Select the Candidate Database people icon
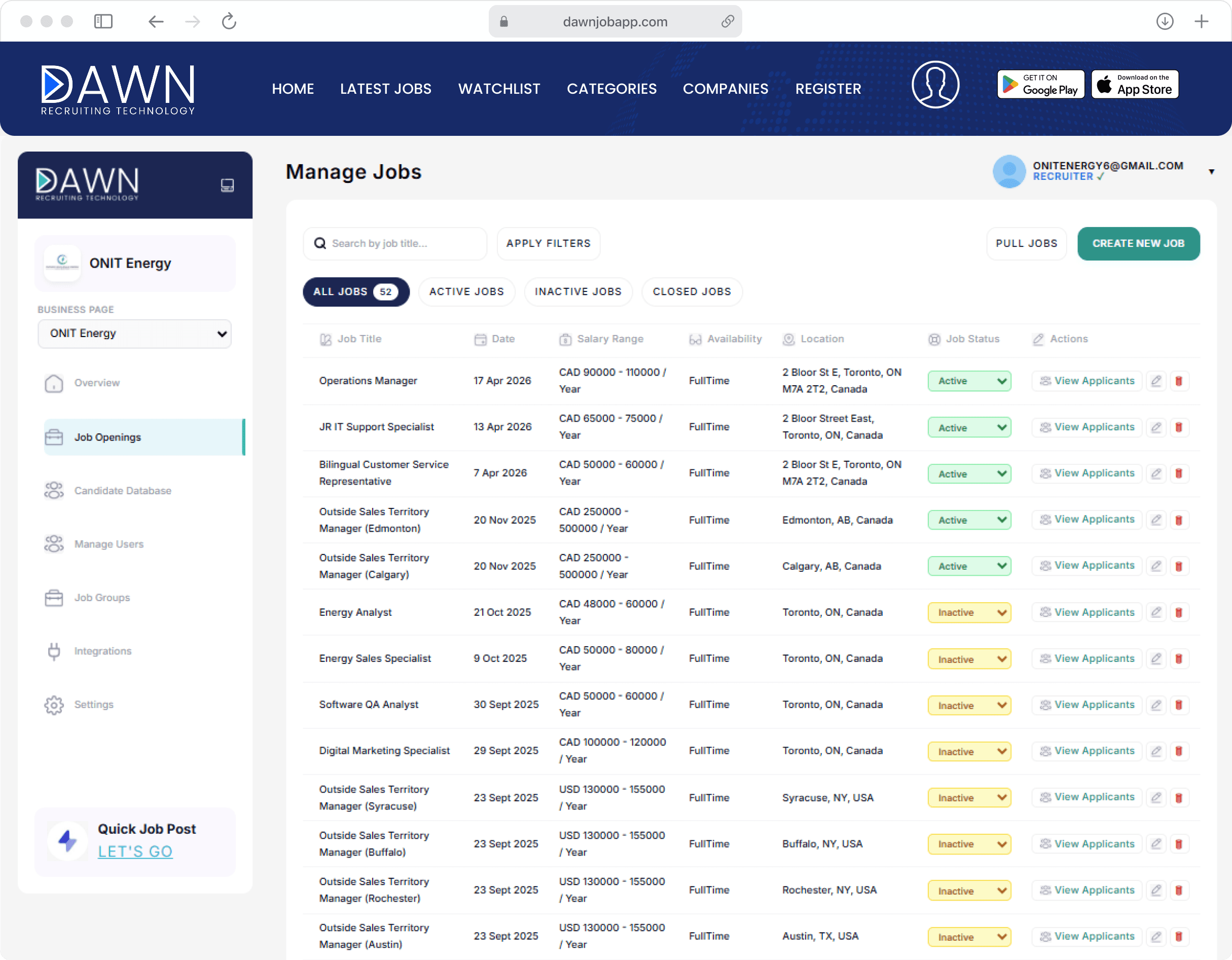Image resolution: width=1232 pixels, height=960 pixels. coord(54,490)
